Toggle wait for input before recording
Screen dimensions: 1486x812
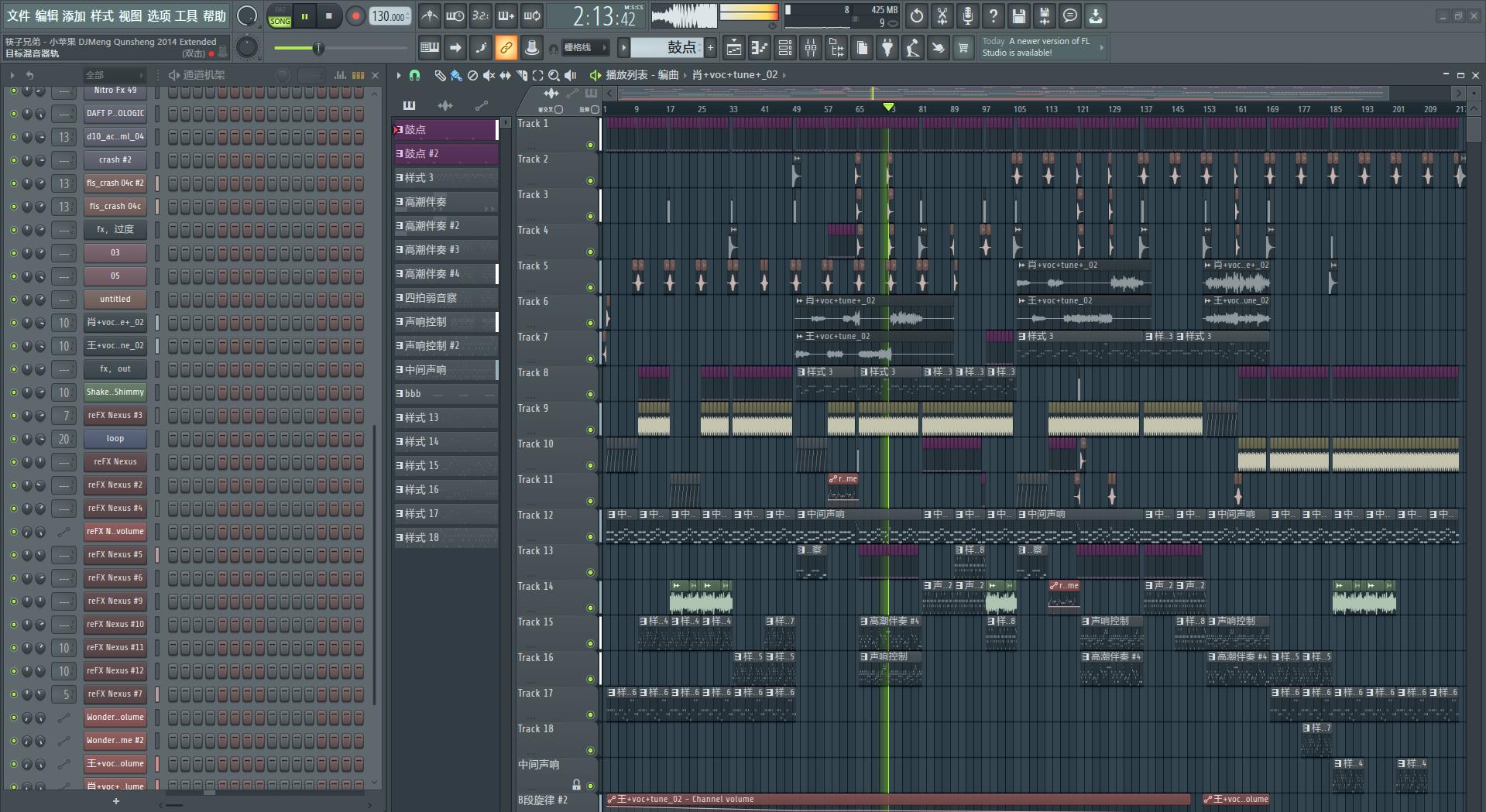pyautogui.click(x=455, y=15)
